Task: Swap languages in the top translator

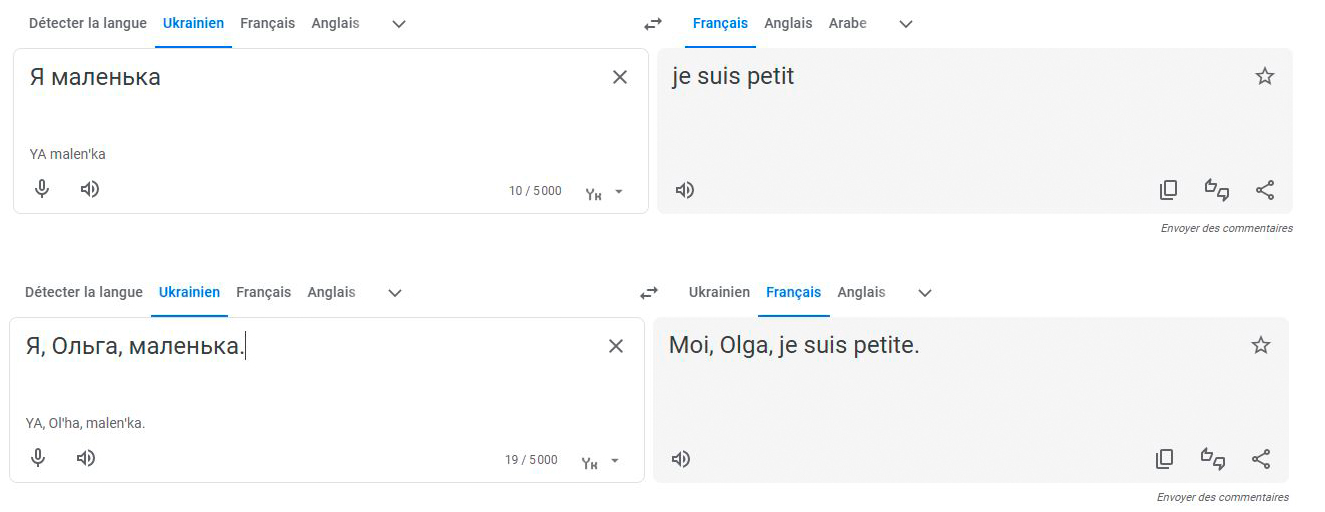Action: tap(653, 24)
